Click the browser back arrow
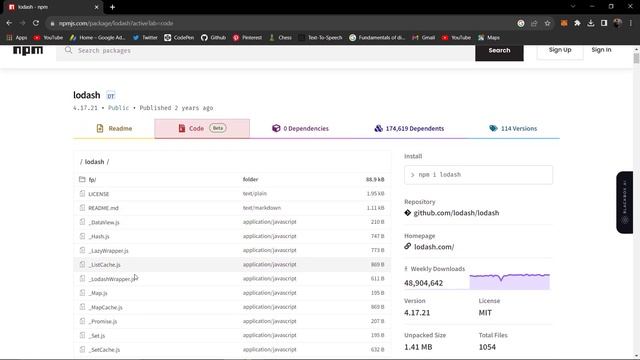Viewport: 640px width, 360px height. pos(9,23)
